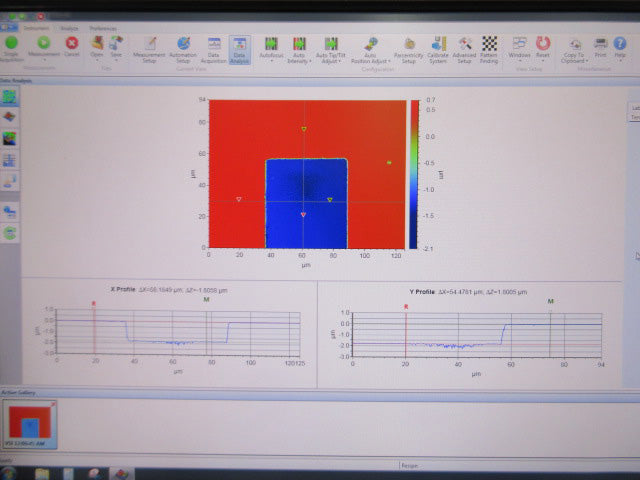Click the green Single Acquisition button
This screenshot has height=480, width=640.
pos(11,45)
